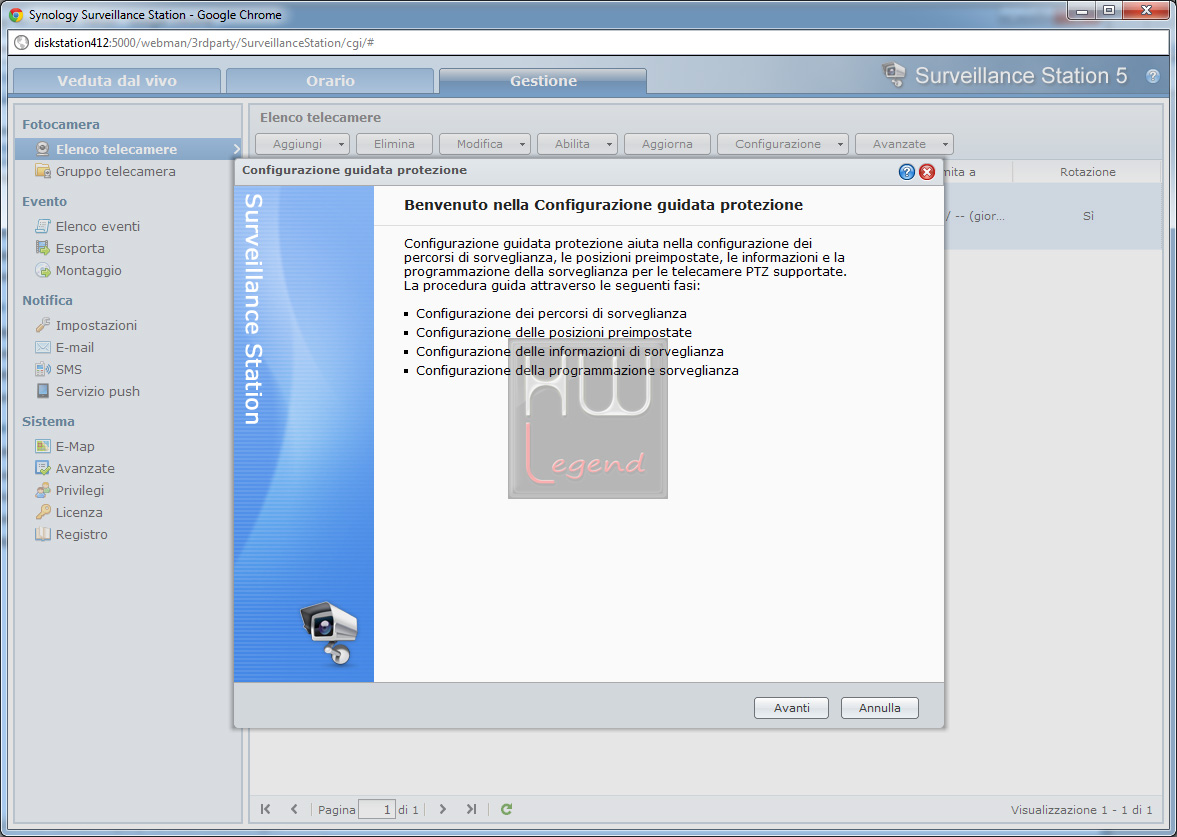Click the Chrome logo in the title bar
This screenshot has width=1177, height=837.
(x=16, y=14)
